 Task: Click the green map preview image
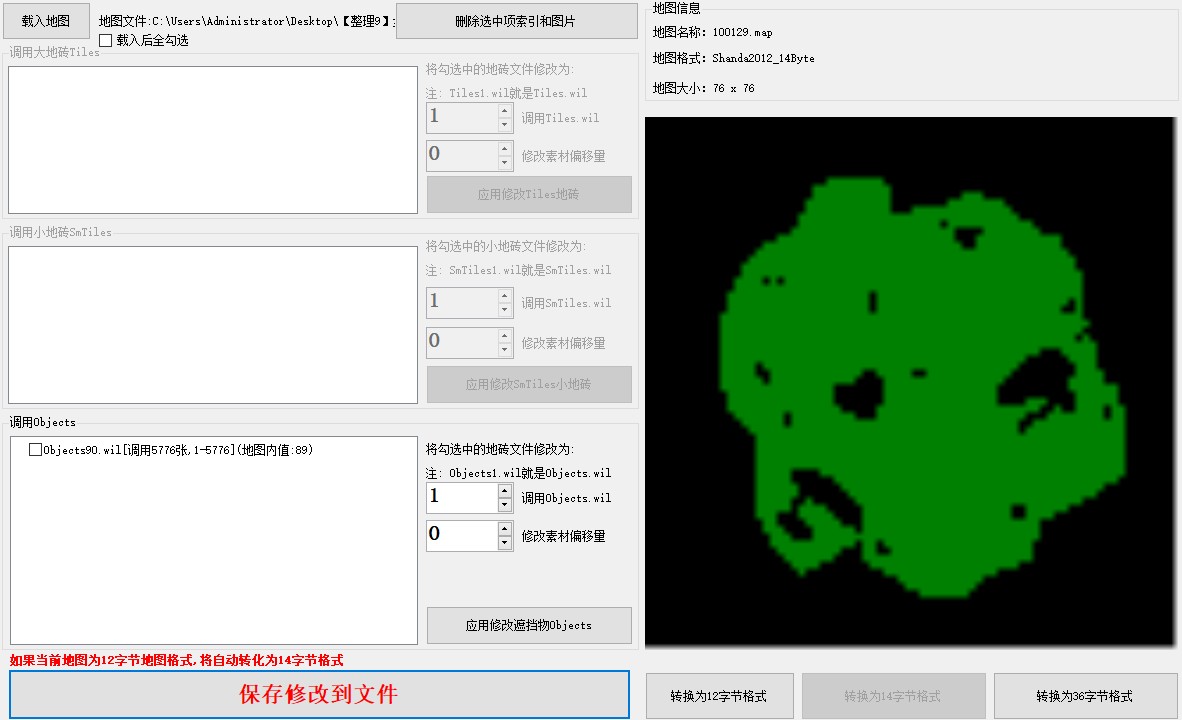point(910,380)
